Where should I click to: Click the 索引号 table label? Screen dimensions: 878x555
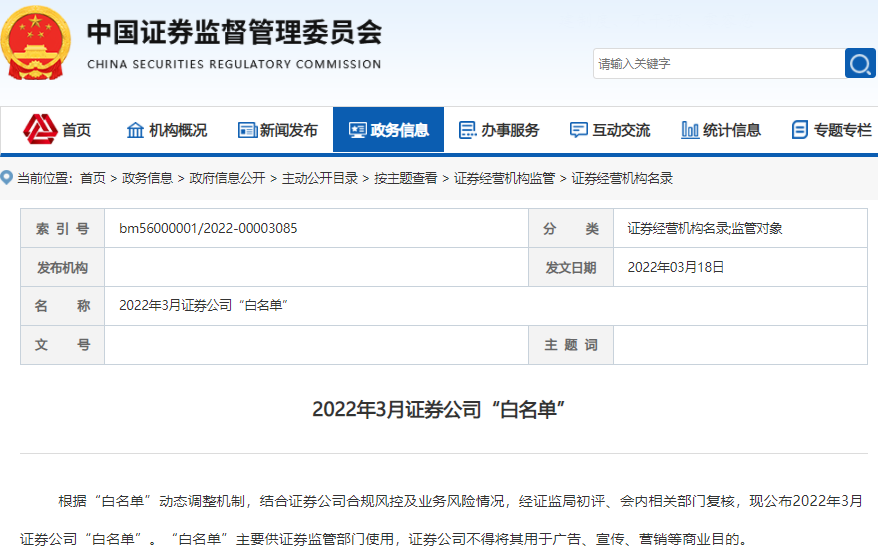click(x=62, y=228)
